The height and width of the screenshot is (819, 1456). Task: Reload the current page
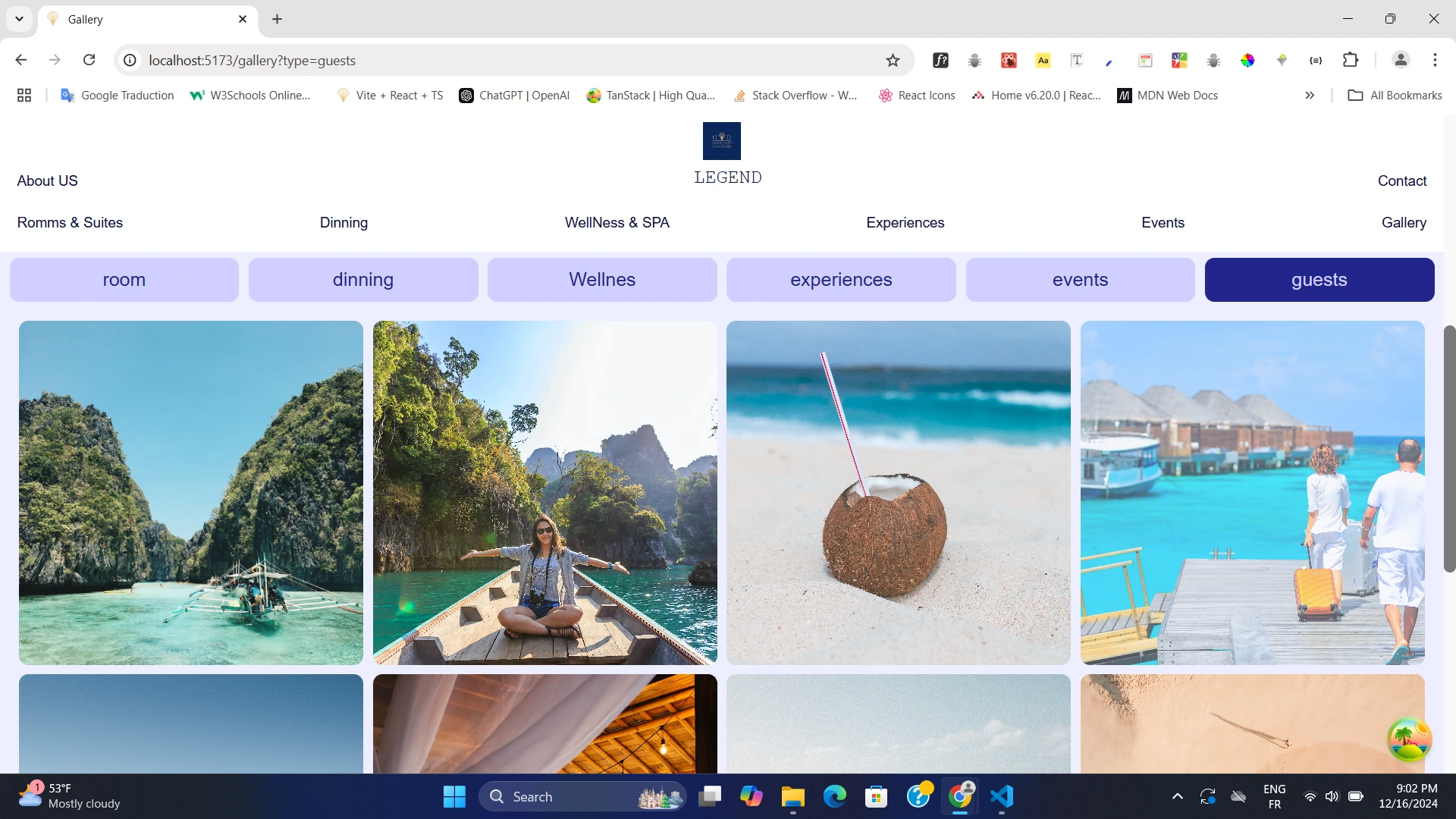89,60
